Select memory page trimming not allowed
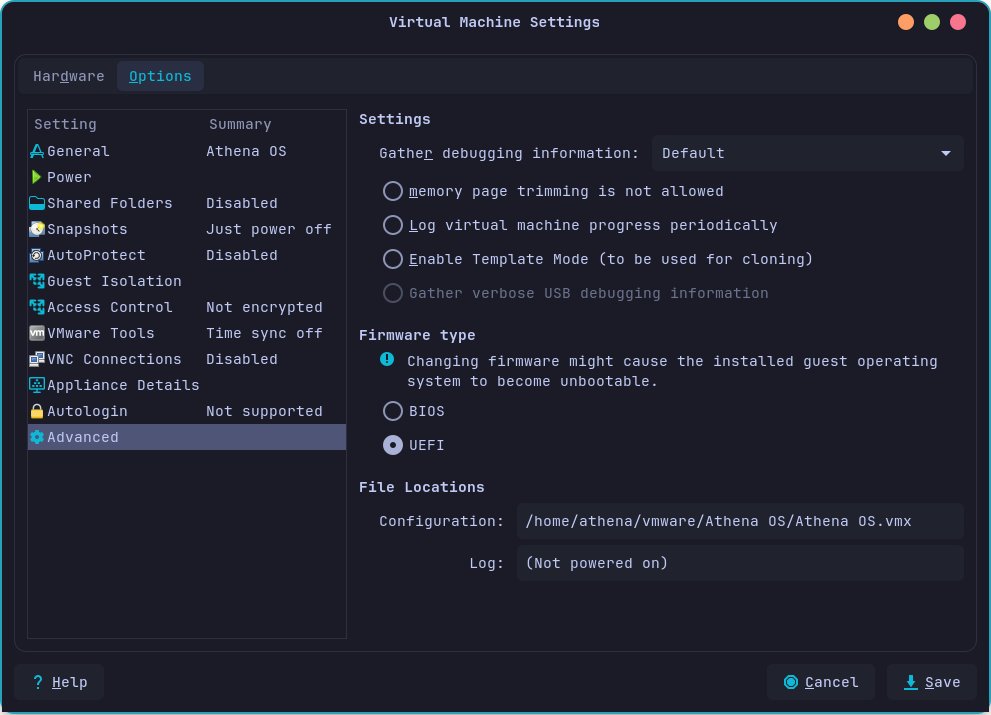Viewport: 991px width, 715px height. click(x=393, y=191)
